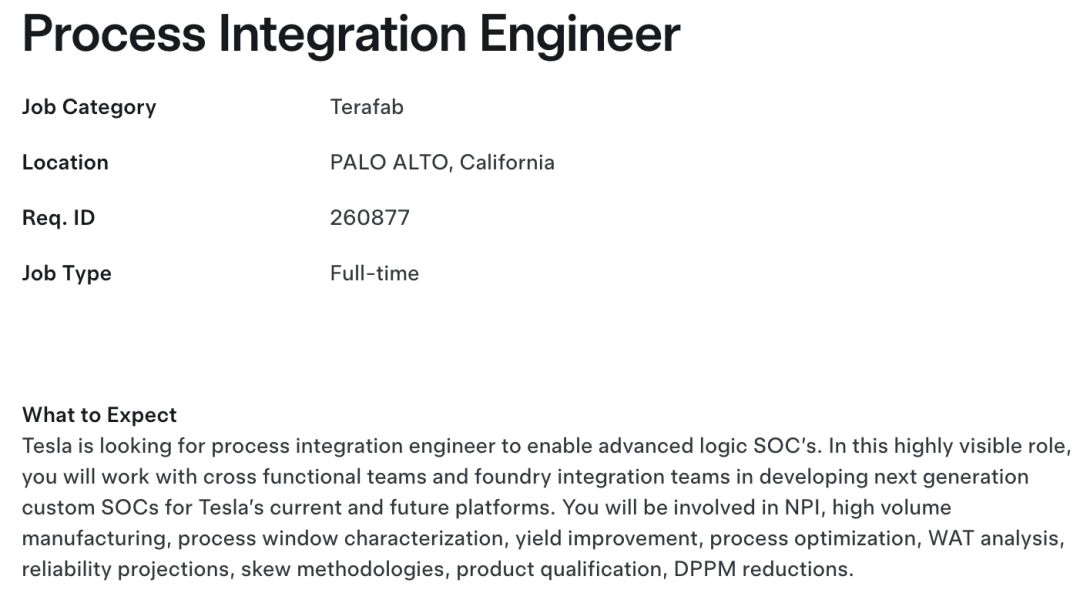Click the Process Integration Engineer job title
1080x593 pixels.
click(x=351, y=34)
